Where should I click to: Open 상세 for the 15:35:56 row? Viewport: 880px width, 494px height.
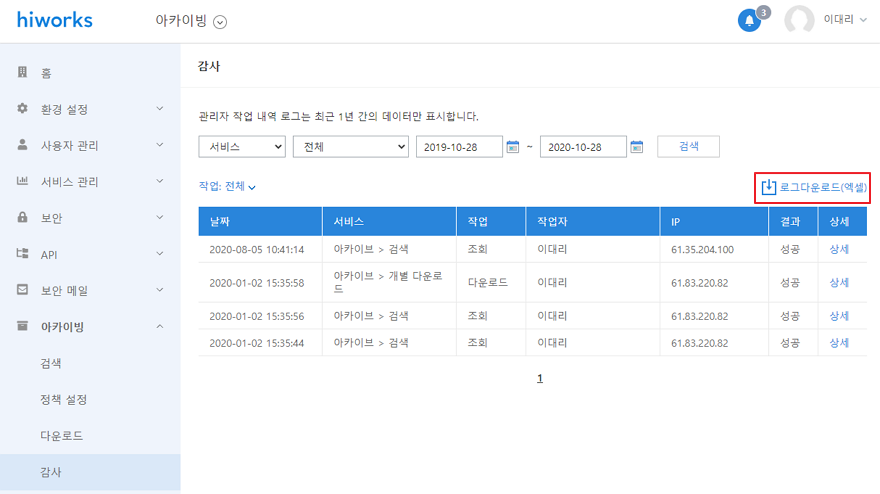click(x=839, y=316)
